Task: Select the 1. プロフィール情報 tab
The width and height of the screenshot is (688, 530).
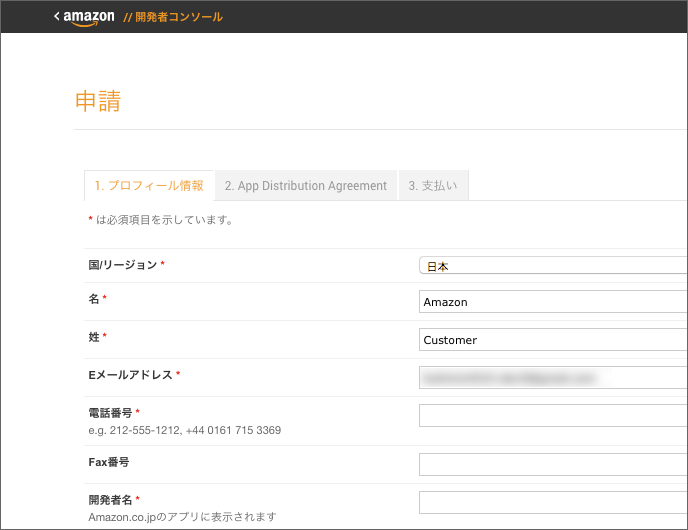Action: pos(149,185)
